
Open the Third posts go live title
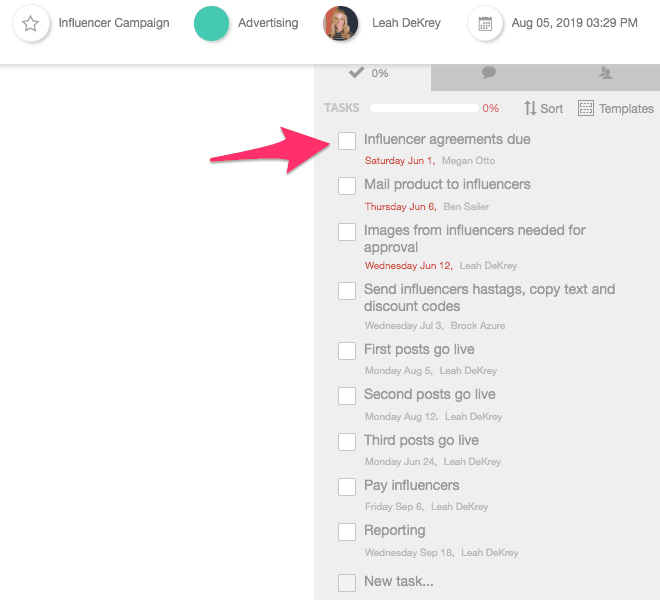(x=421, y=440)
